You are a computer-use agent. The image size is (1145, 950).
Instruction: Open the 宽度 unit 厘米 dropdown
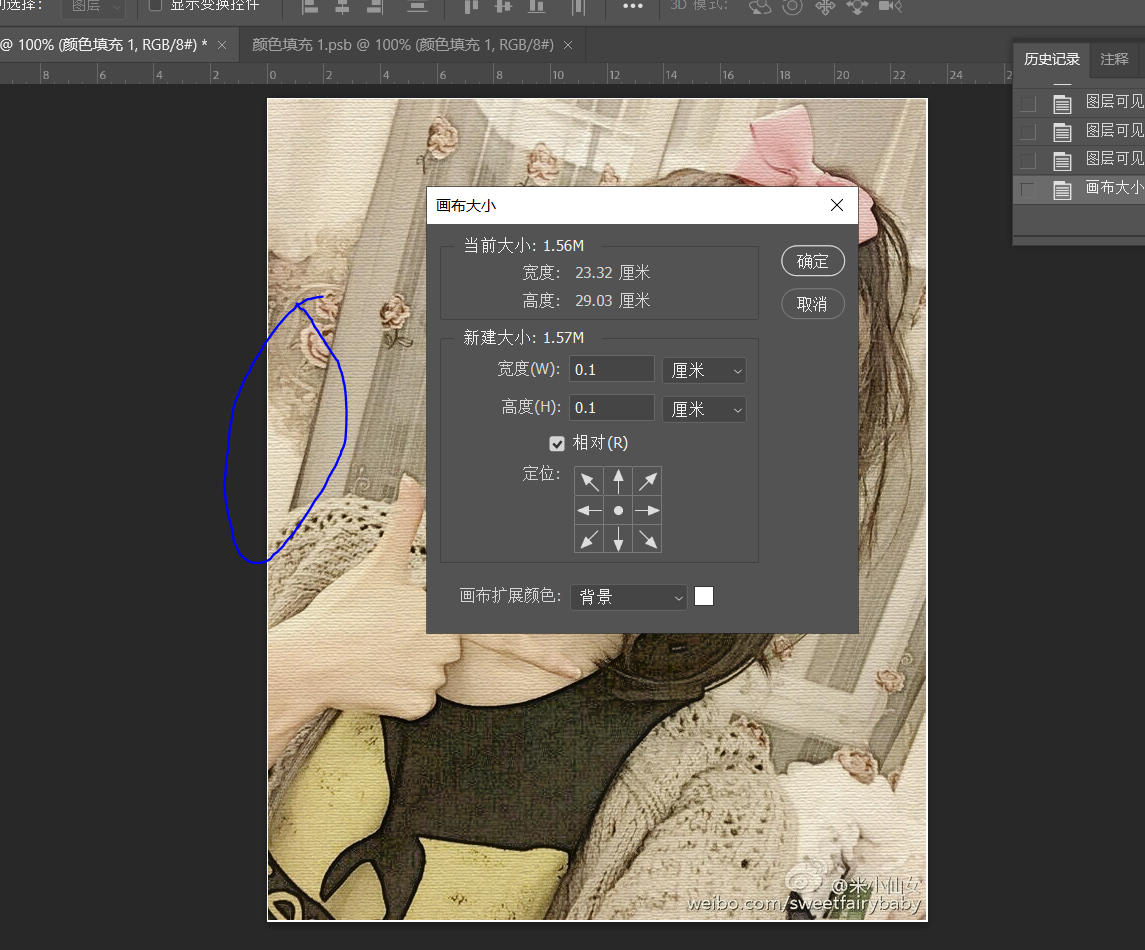coord(705,370)
